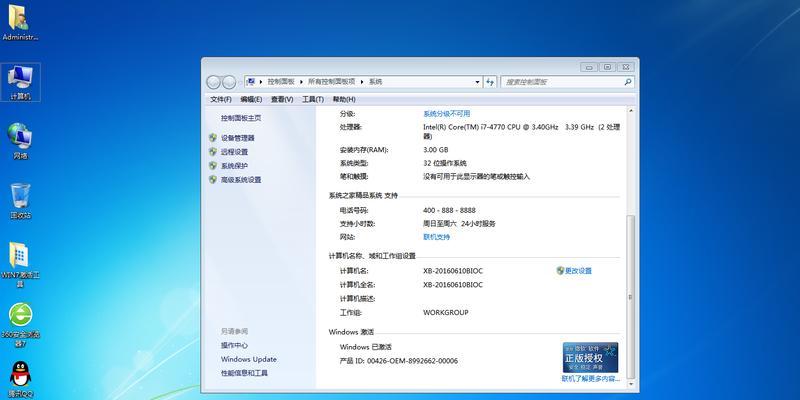
Task: Click the refresh button beside address bar
Action: point(490,82)
